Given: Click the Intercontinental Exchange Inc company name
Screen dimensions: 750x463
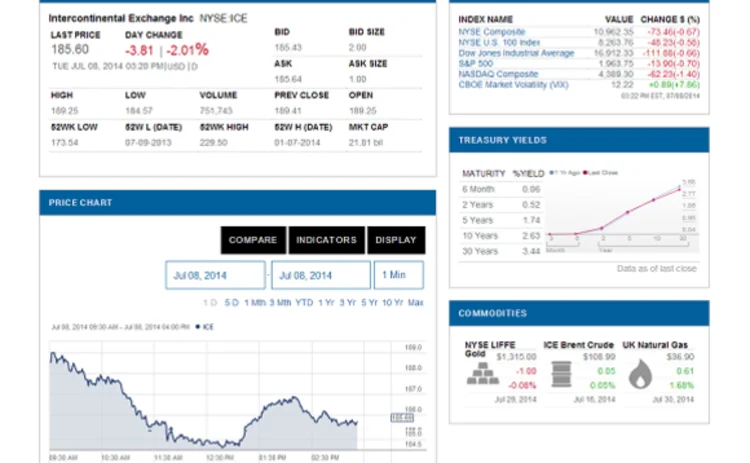Looking at the screenshot, I should tap(121, 18).
